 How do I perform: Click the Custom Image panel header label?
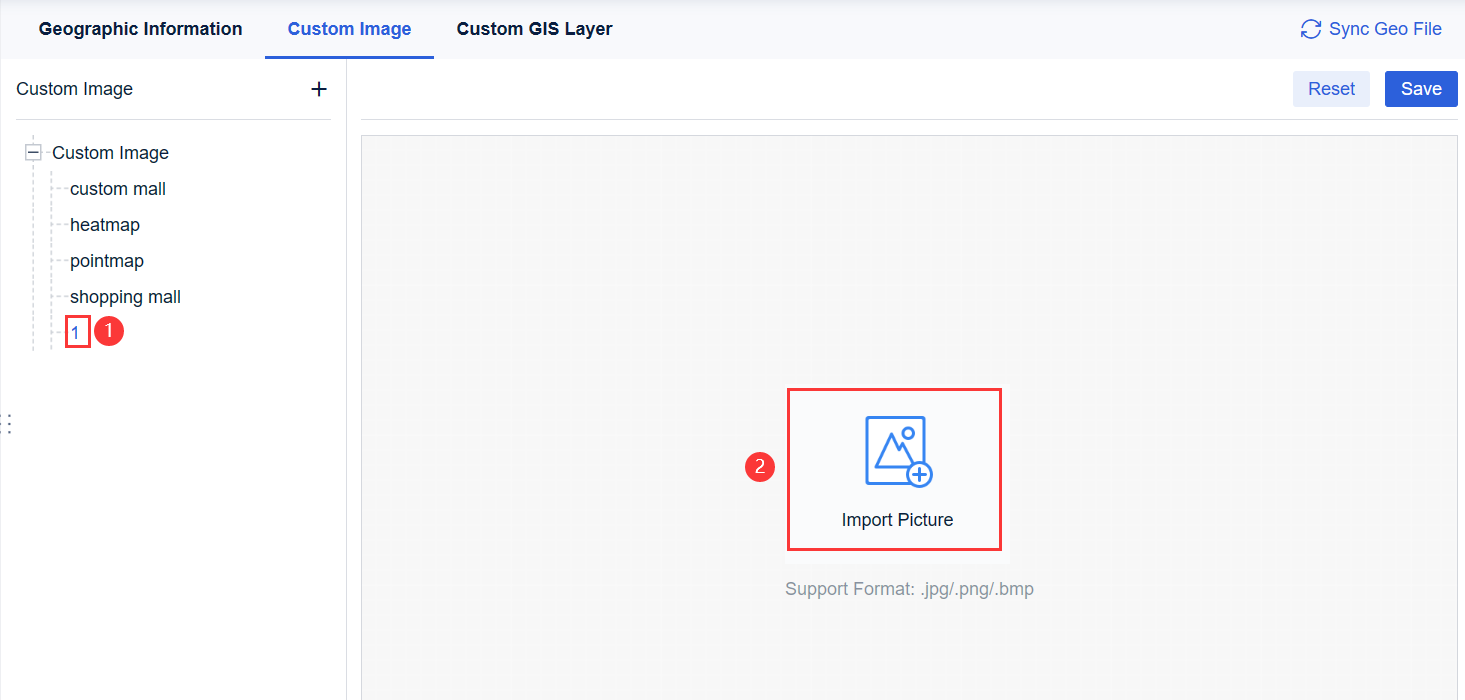[74, 88]
